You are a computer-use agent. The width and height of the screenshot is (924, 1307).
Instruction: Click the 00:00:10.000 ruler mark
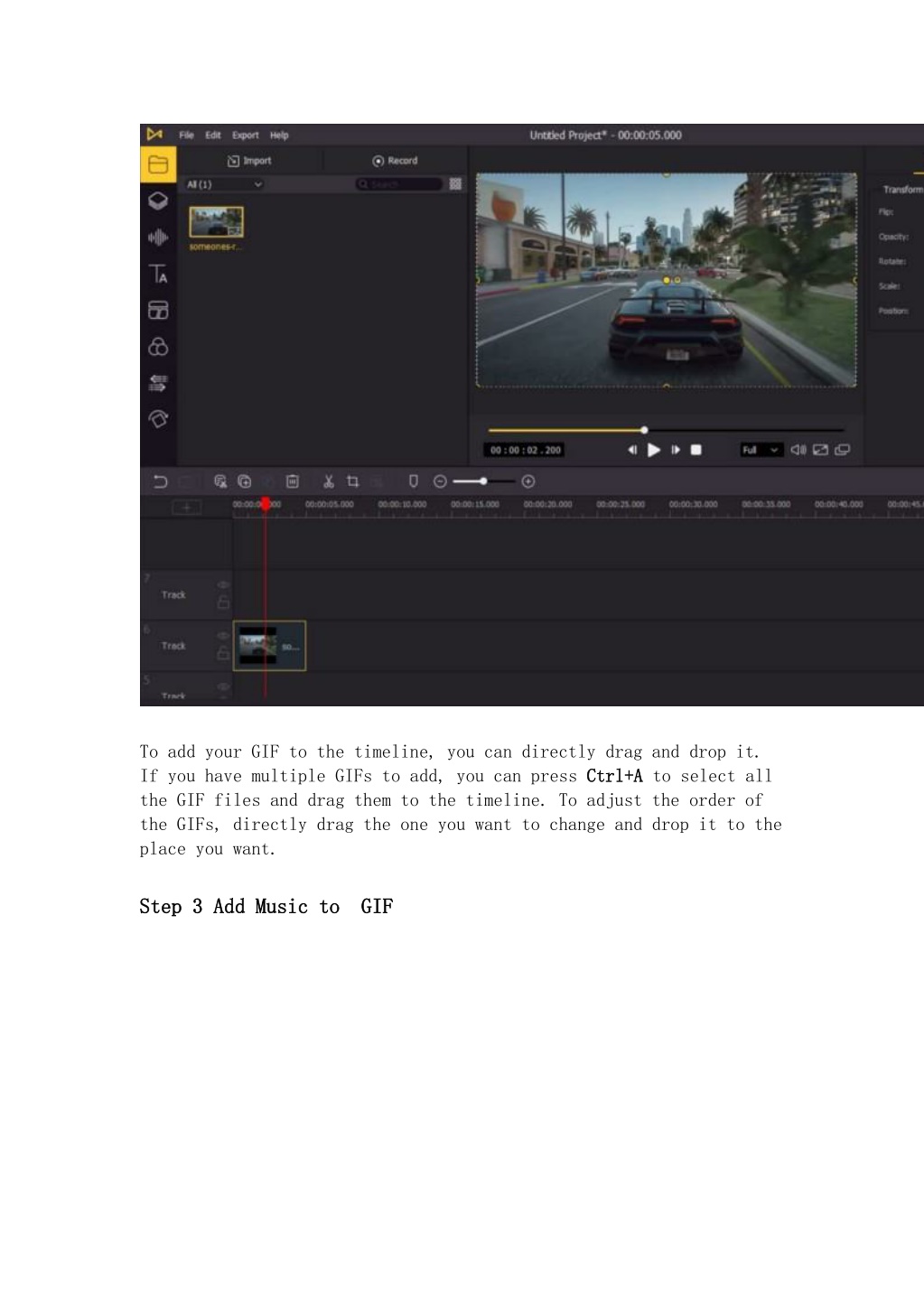point(402,504)
